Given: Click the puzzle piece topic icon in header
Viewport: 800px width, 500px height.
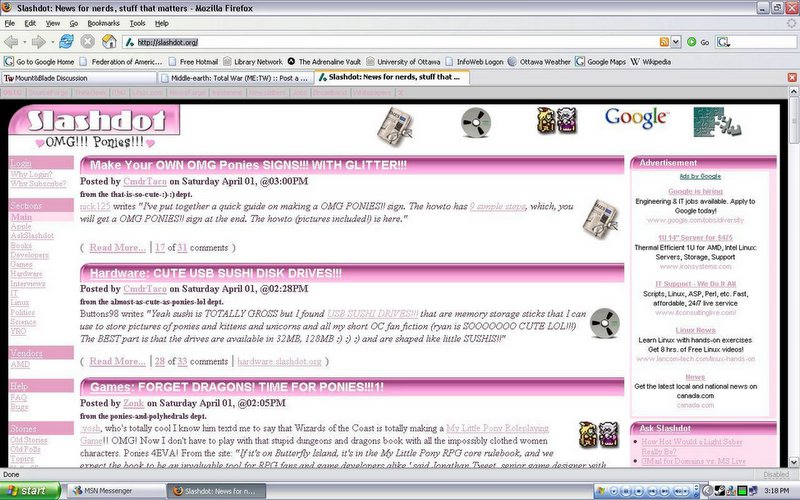Looking at the screenshot, I should 716,122.
